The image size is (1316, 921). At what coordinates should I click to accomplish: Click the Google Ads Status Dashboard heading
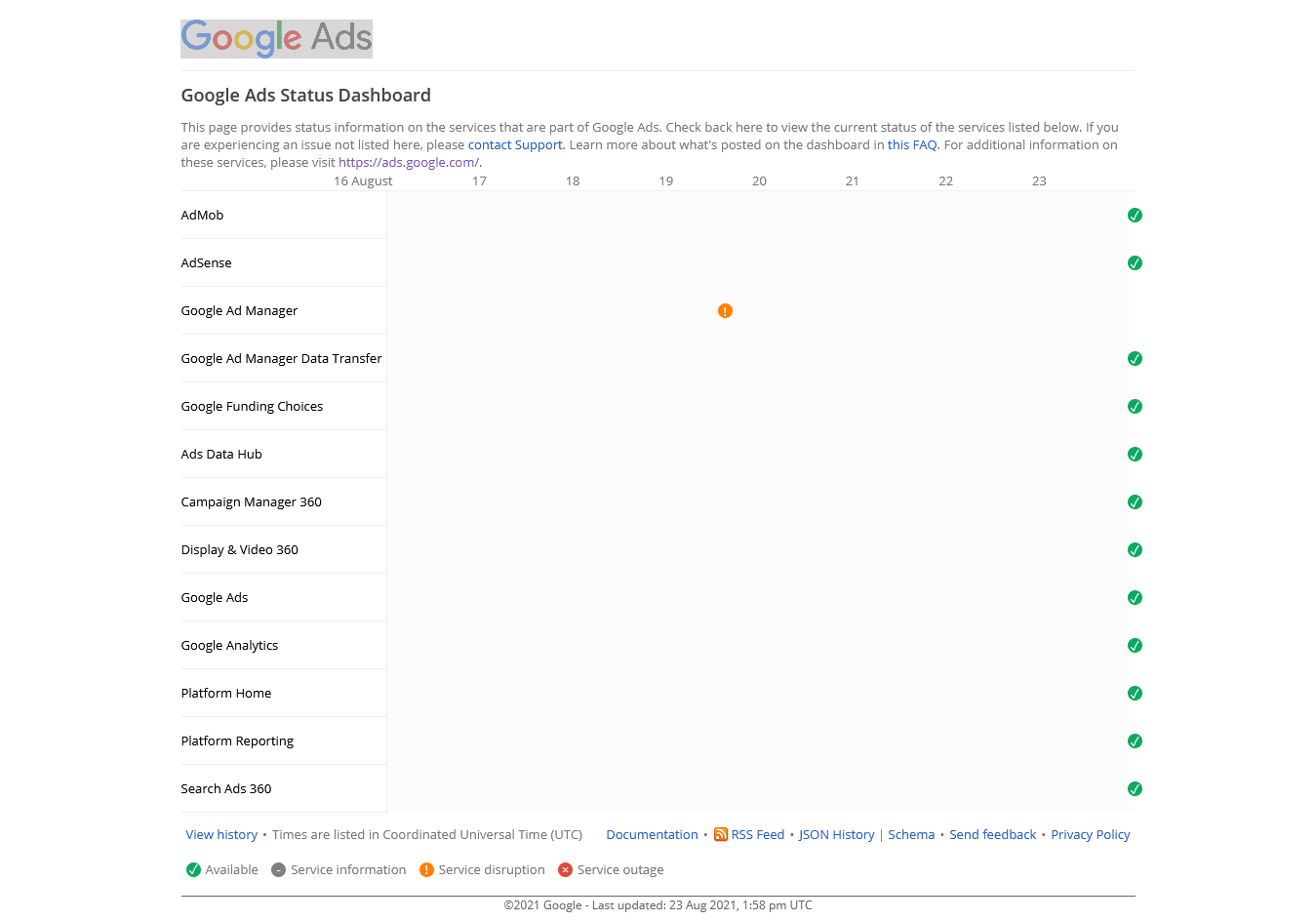point(305,96)
